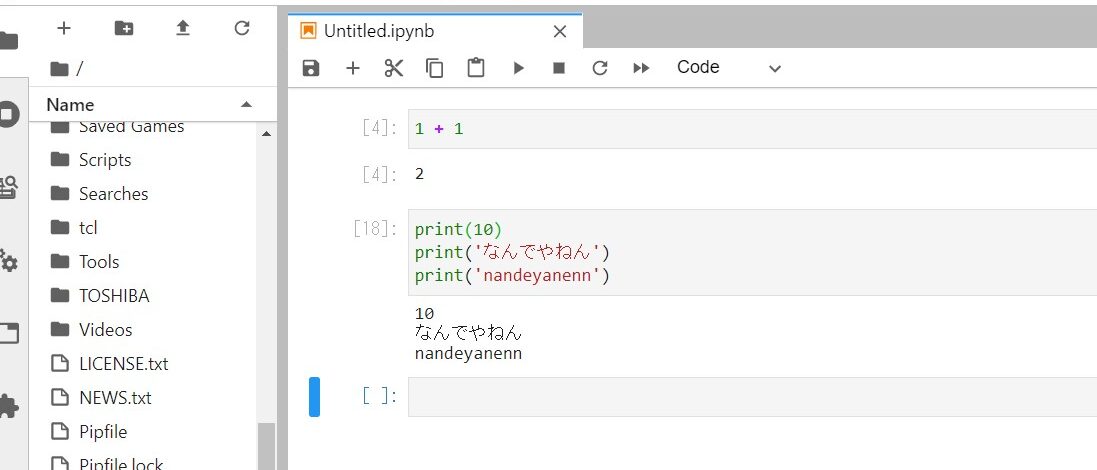
Task: Restart the kernel
Action: point(600,68)
